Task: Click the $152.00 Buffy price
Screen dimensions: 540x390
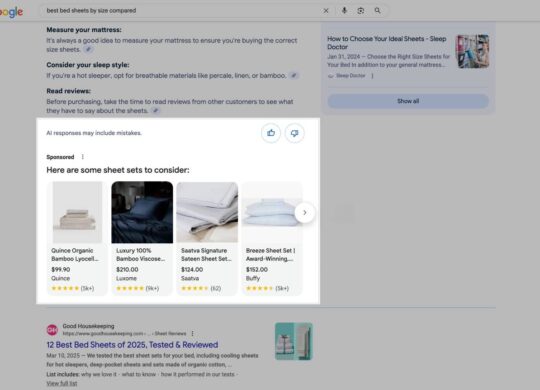Action: pos(257,269)
